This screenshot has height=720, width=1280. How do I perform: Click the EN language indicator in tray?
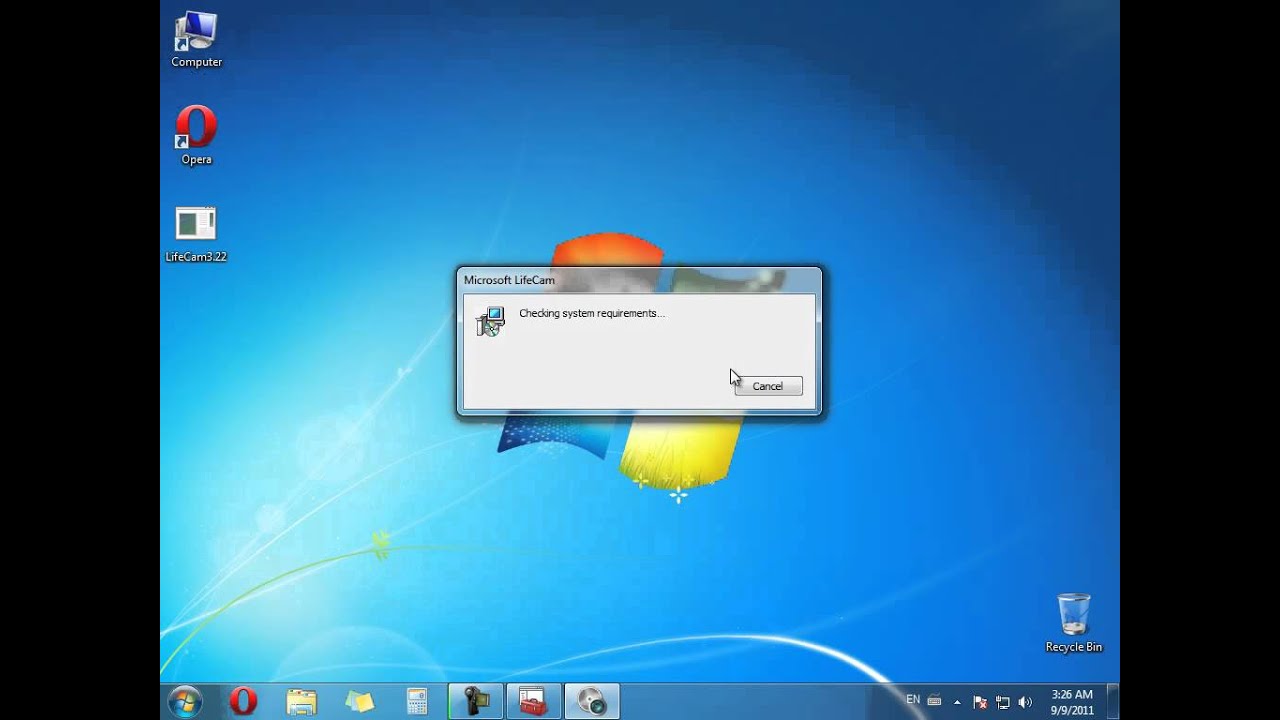tap(913, 700)
